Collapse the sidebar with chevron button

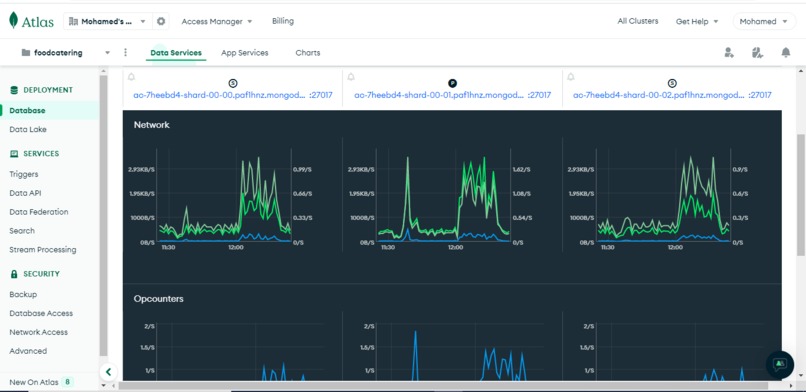pyautogui.click(x=108, y=372)
